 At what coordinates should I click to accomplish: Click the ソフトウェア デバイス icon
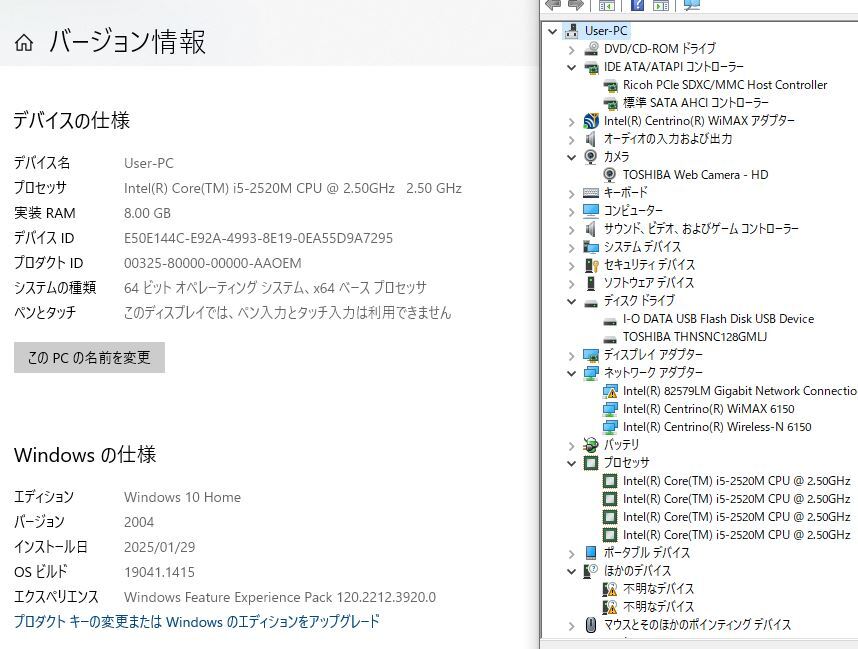(591, 283)
